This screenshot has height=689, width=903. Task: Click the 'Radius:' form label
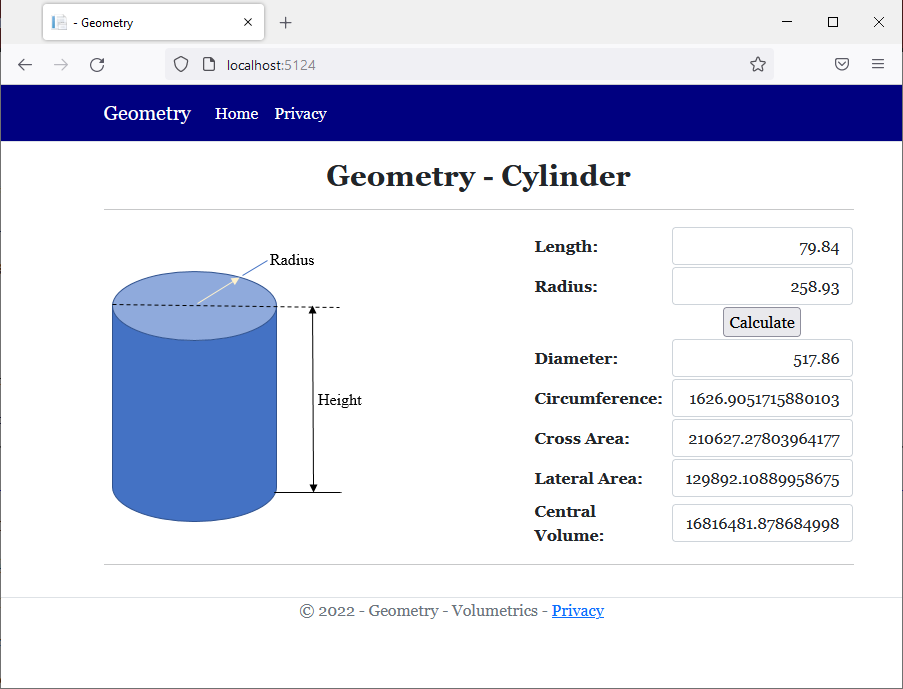(566, 286)
